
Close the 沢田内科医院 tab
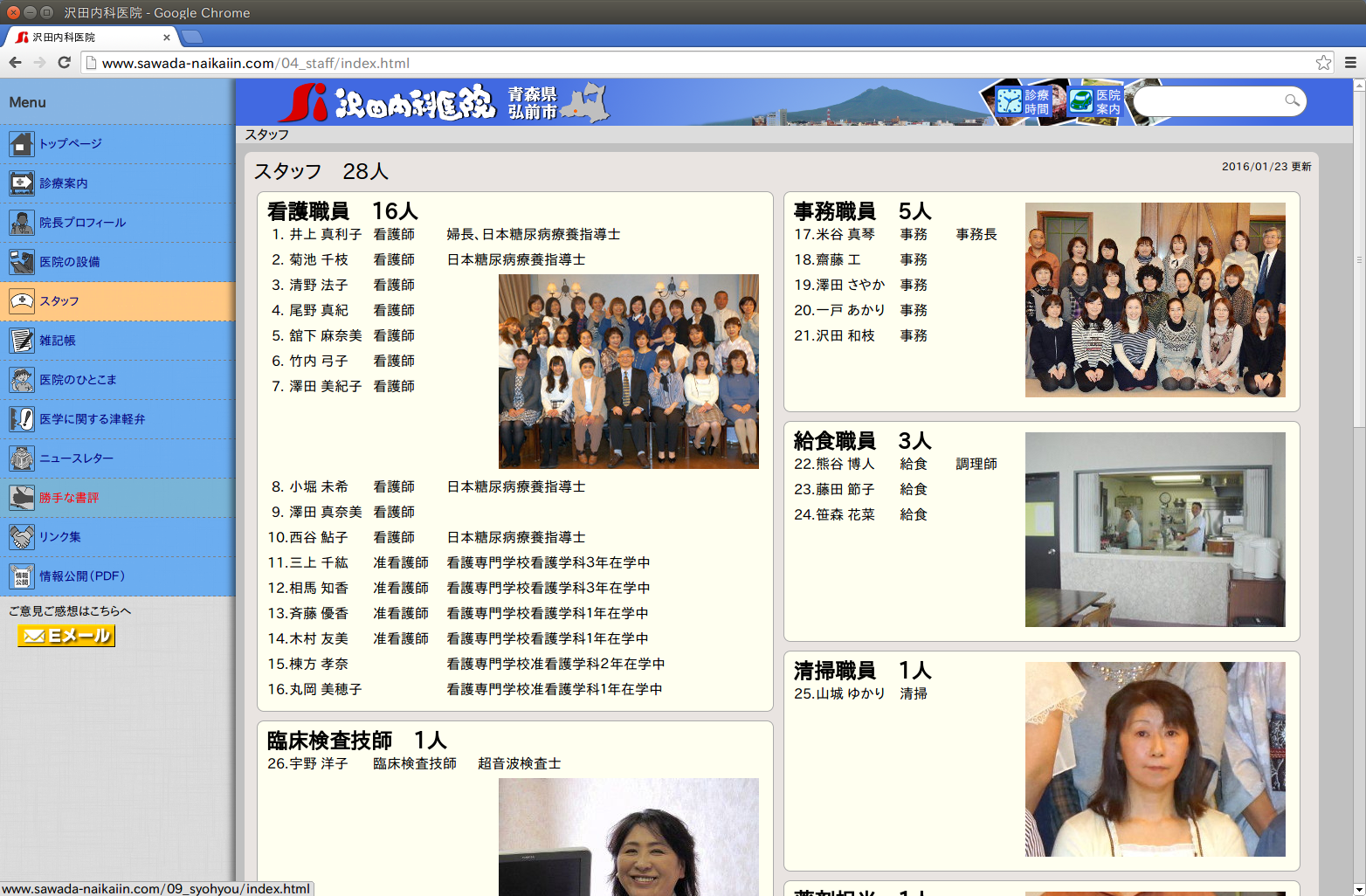point(167,38)
